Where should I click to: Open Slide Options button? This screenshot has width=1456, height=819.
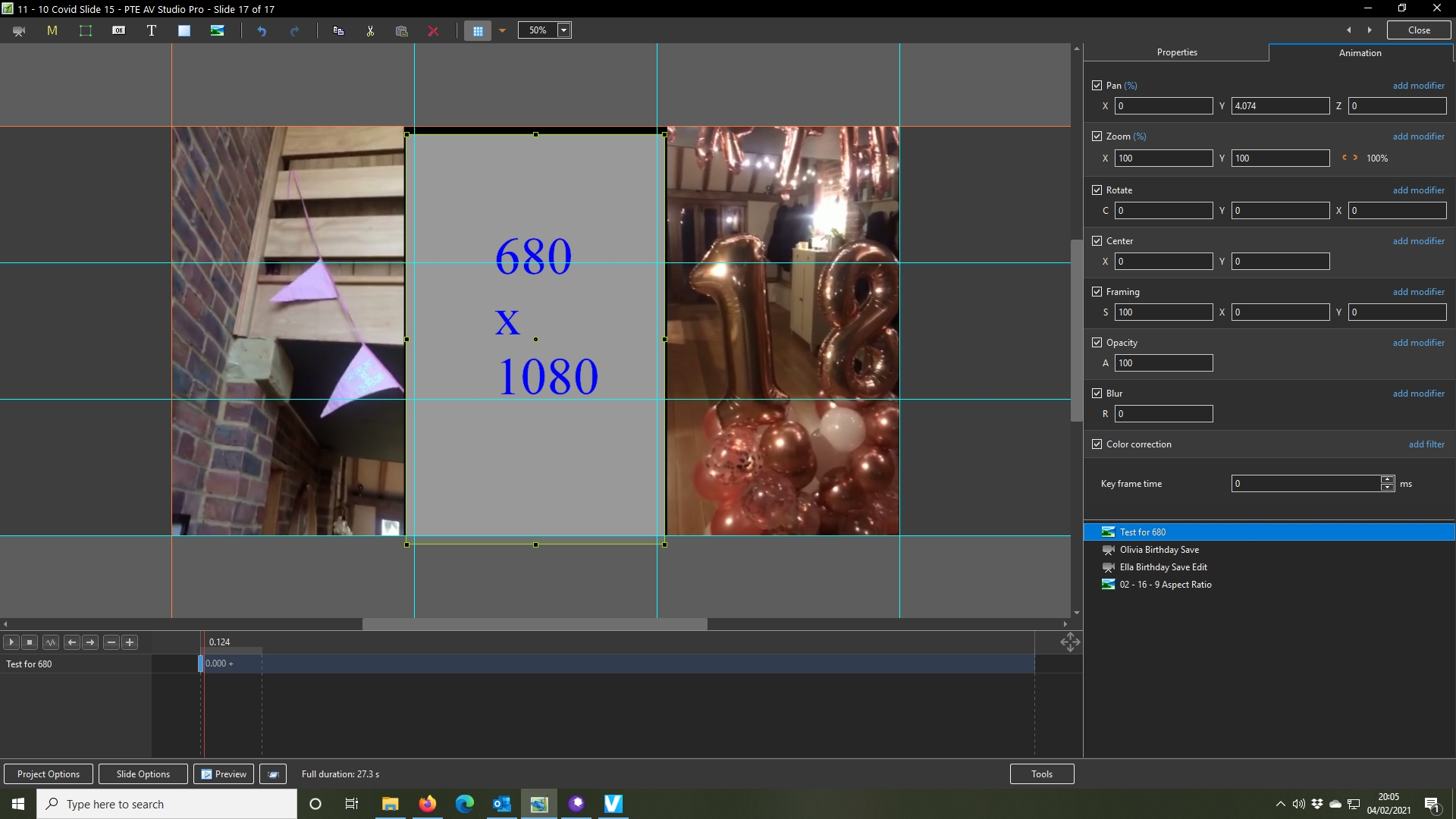click(143, 774)
